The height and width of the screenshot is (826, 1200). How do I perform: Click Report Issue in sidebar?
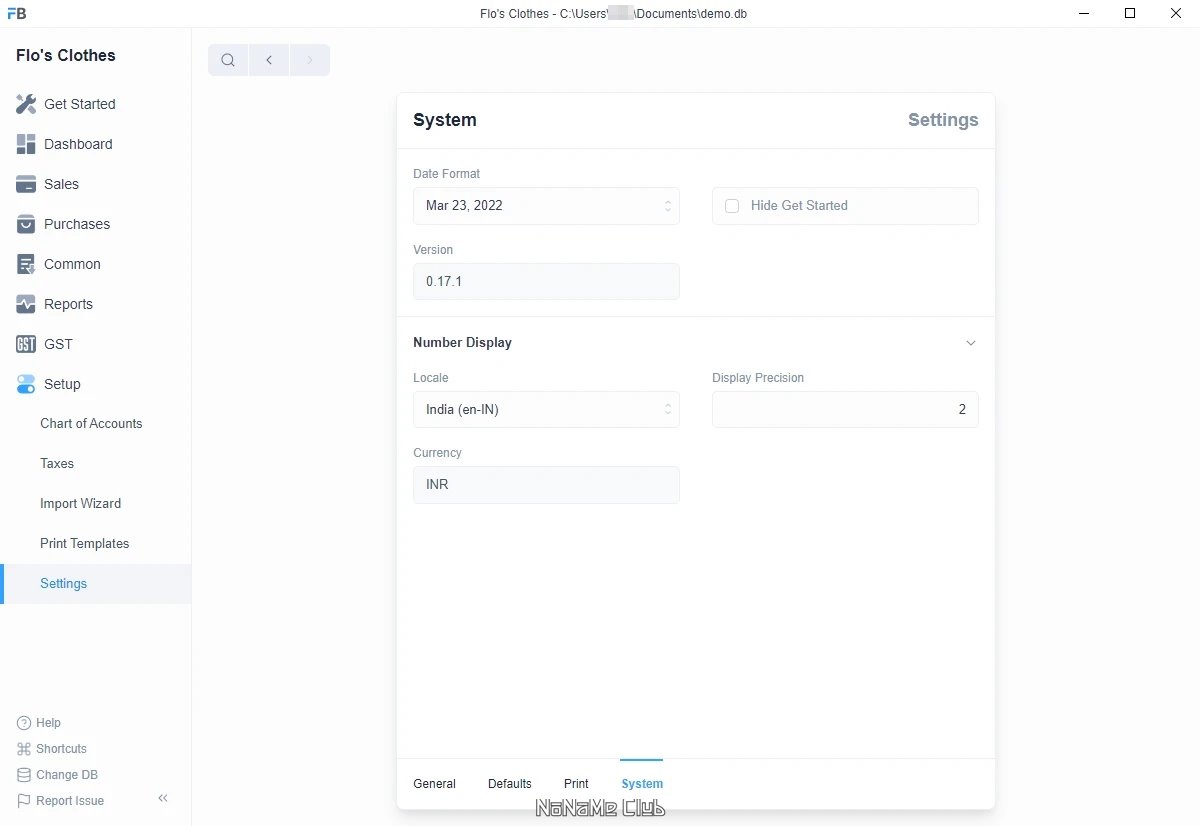point(69,801)
